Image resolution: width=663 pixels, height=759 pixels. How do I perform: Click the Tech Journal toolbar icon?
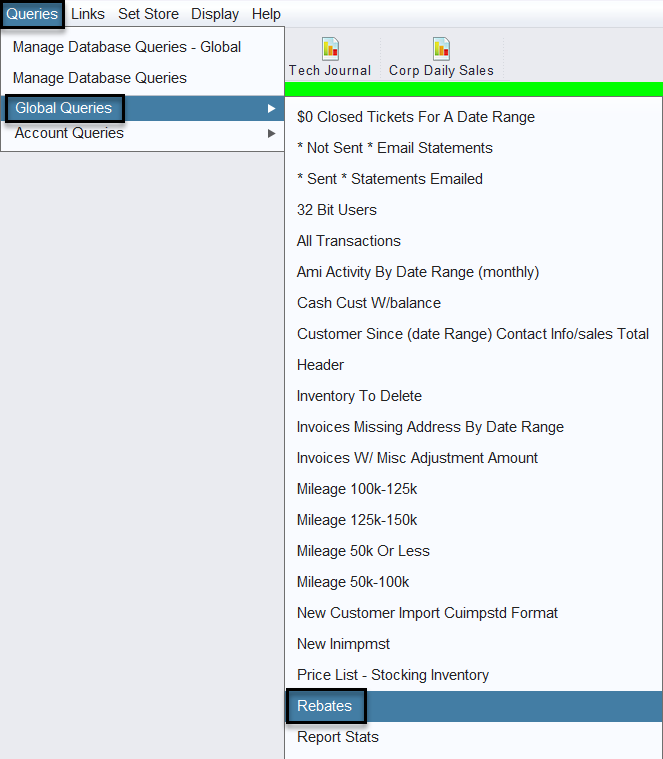point(330,49)
